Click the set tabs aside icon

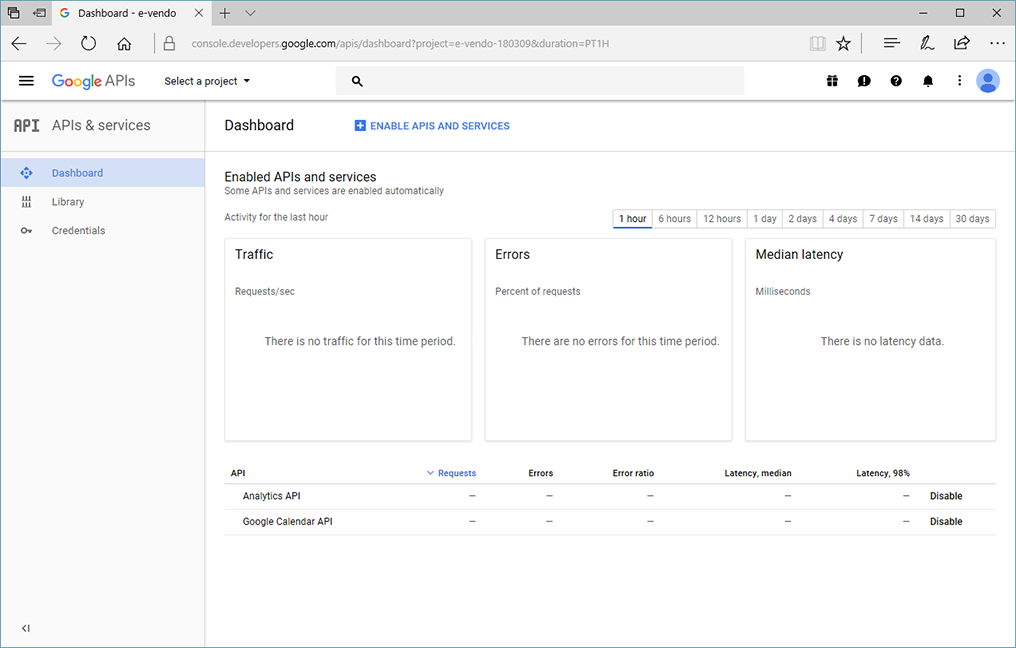click(40, 13)
